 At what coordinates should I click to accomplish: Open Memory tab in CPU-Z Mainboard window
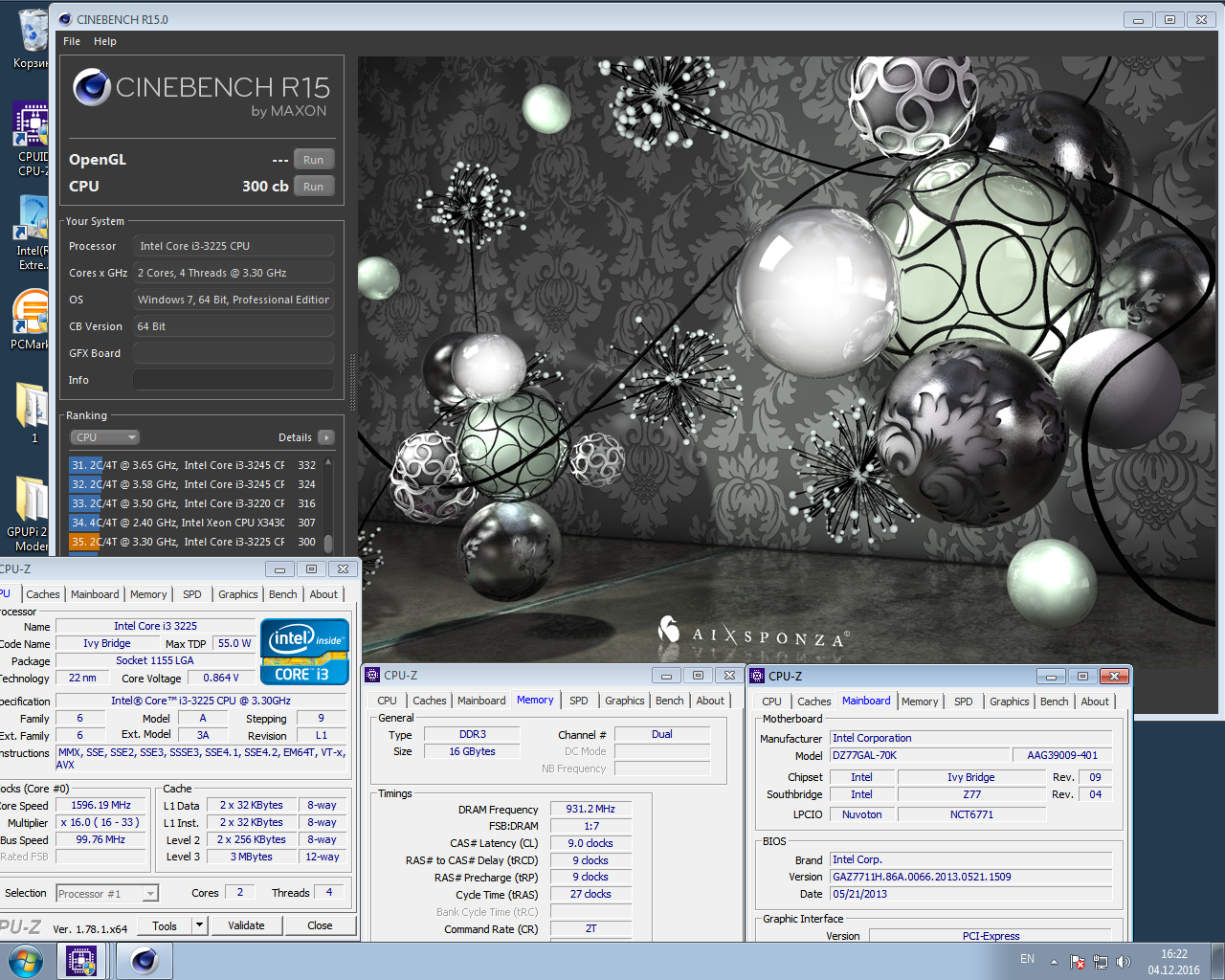click(920, 702)
